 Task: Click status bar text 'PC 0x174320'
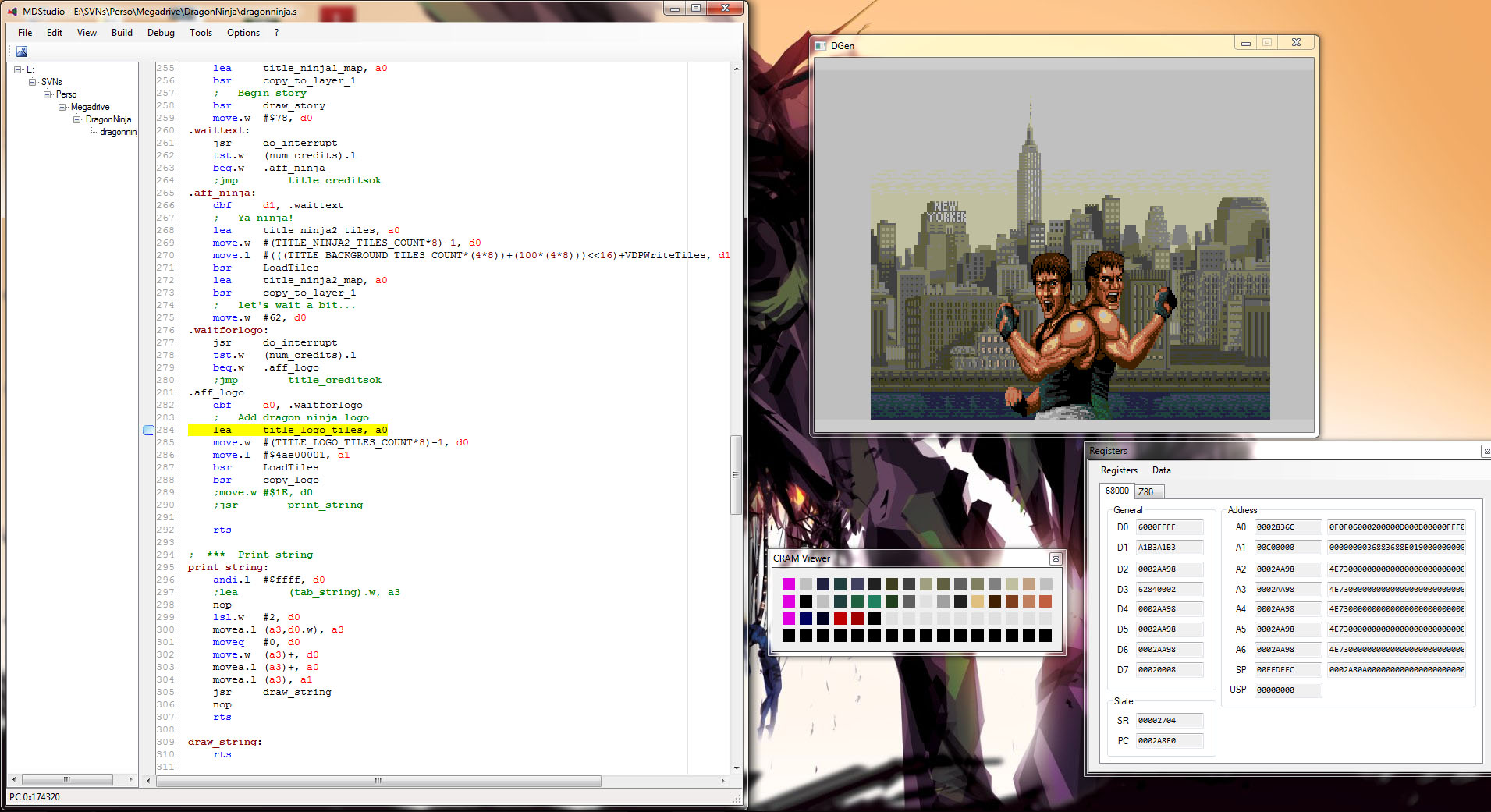click(34, 797)
